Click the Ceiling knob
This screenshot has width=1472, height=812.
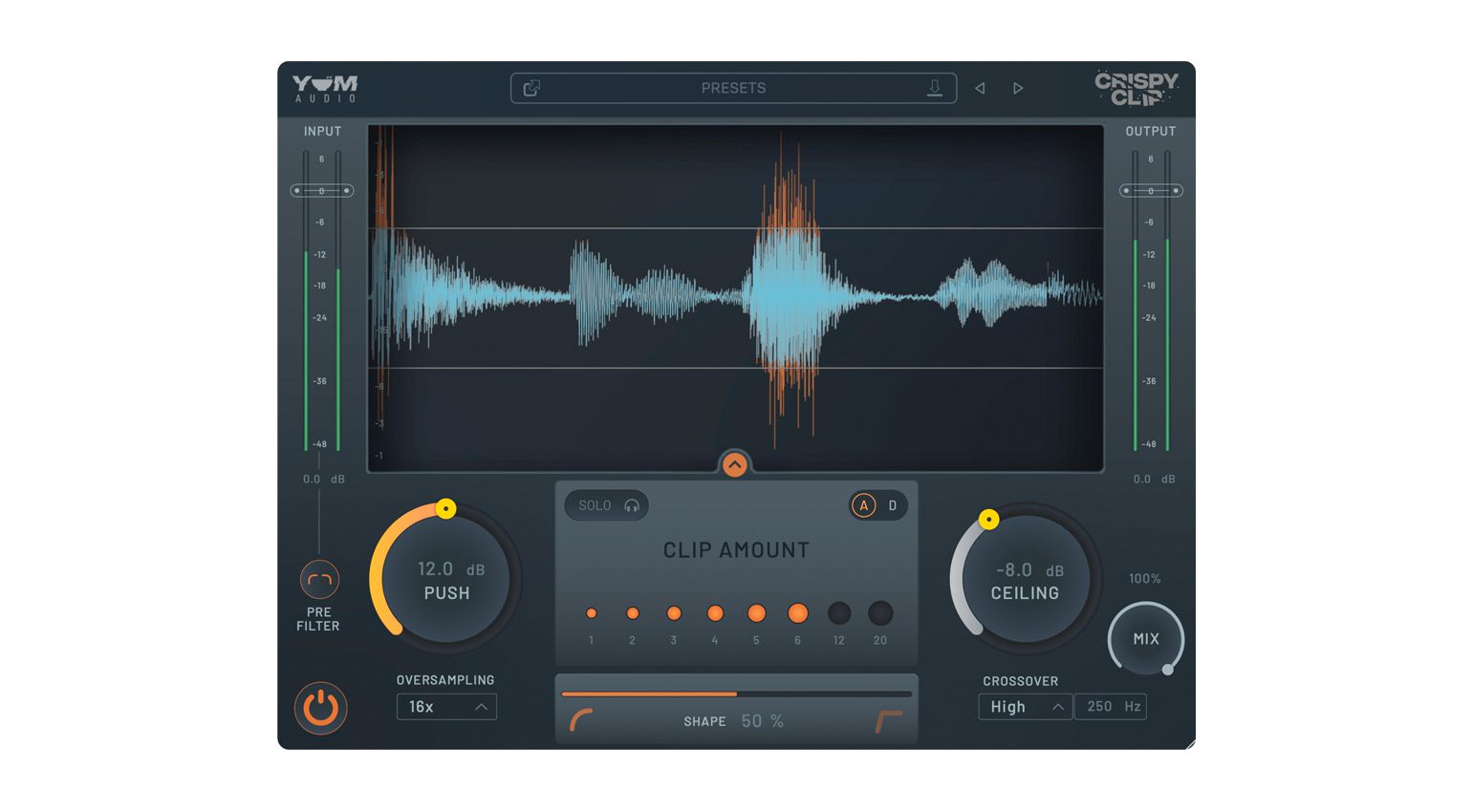[1025, 579]
